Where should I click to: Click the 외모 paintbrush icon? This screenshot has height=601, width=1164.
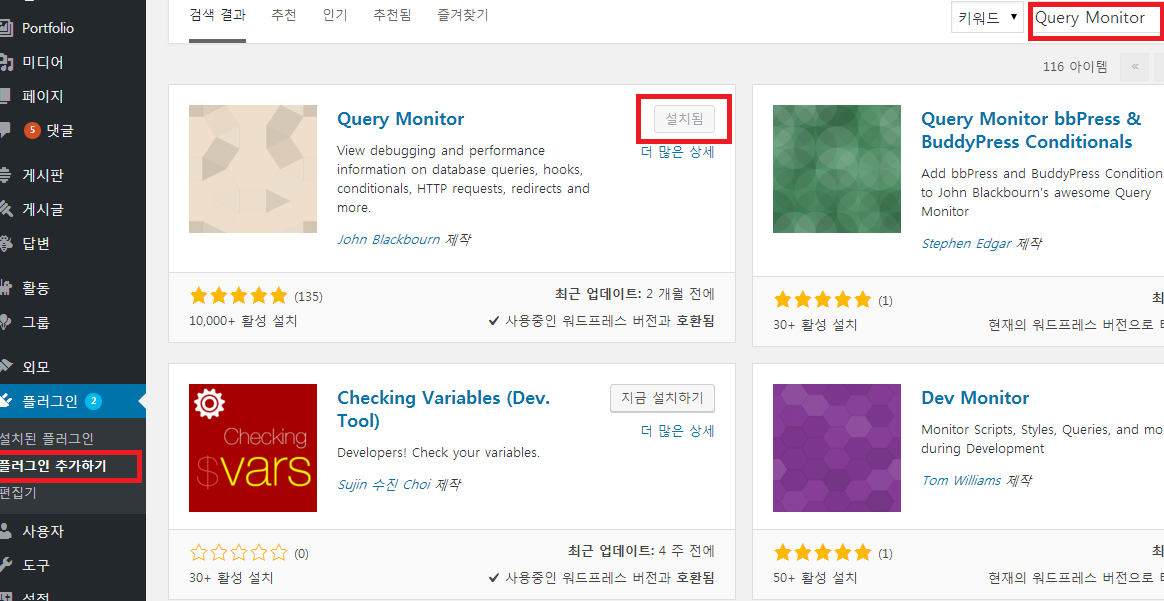coord(5,367)
